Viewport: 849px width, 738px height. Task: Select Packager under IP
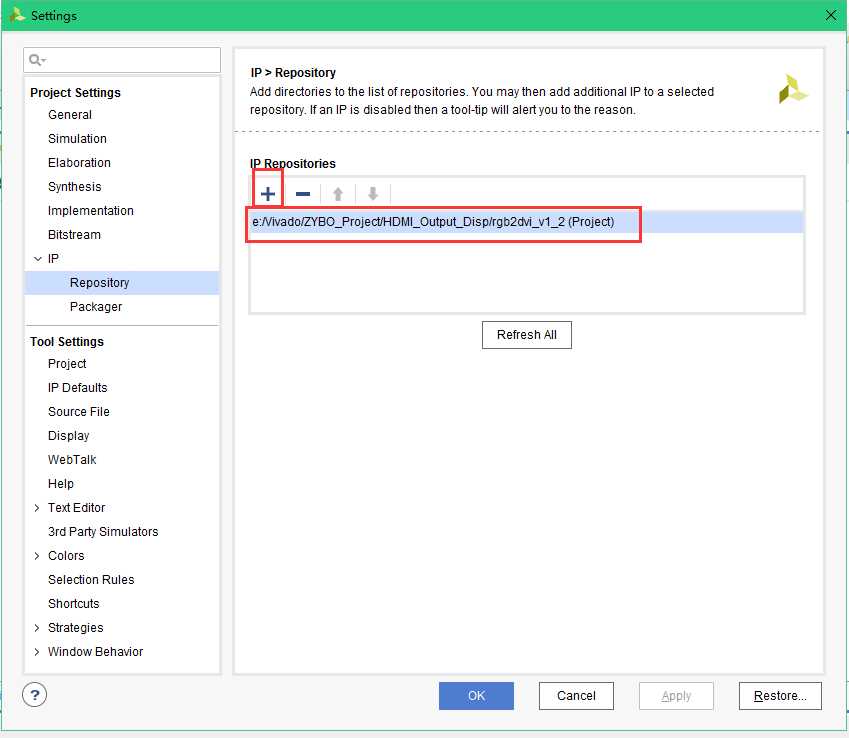tap(96, 307)
